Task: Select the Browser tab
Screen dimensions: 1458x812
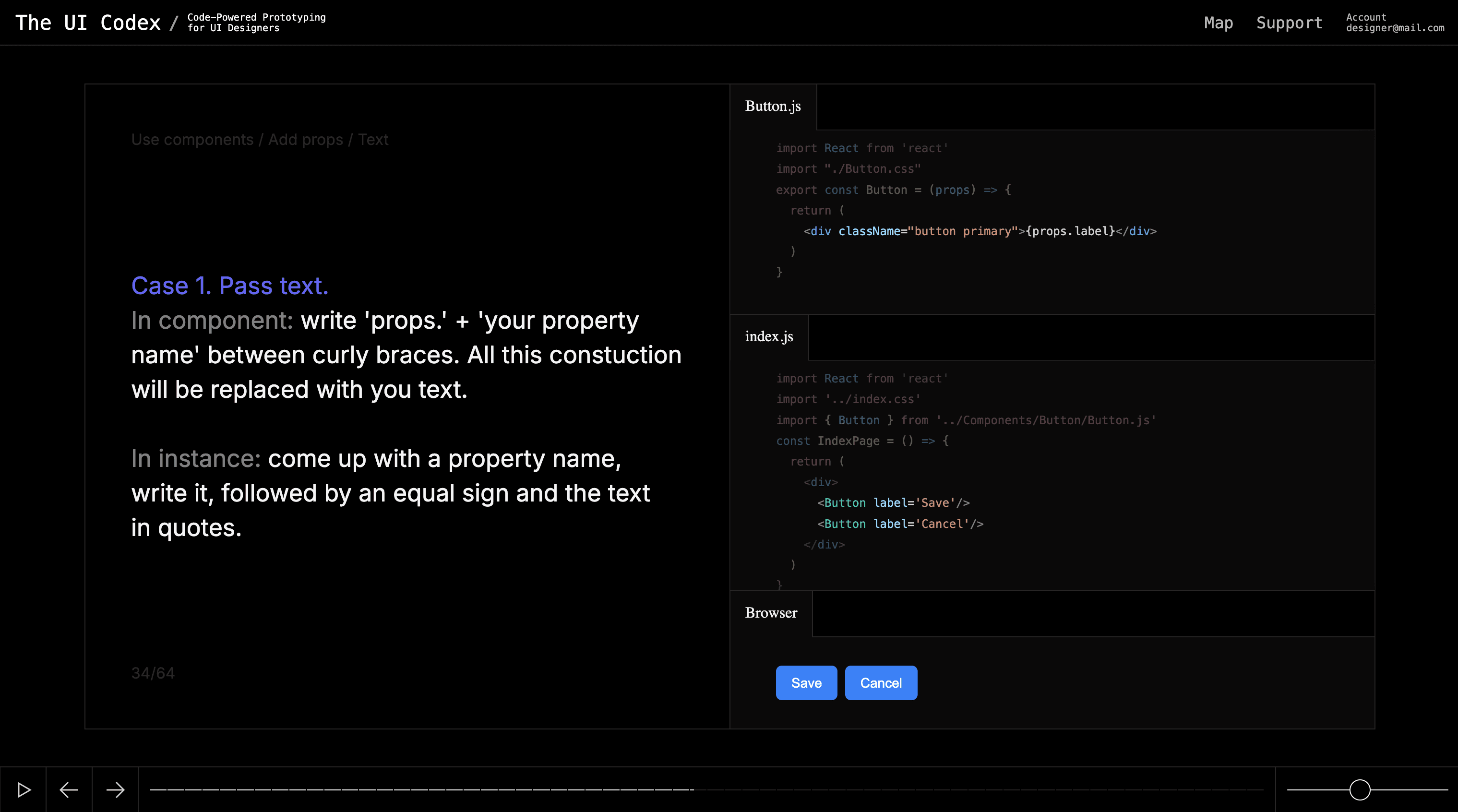Action: [771, 613]
